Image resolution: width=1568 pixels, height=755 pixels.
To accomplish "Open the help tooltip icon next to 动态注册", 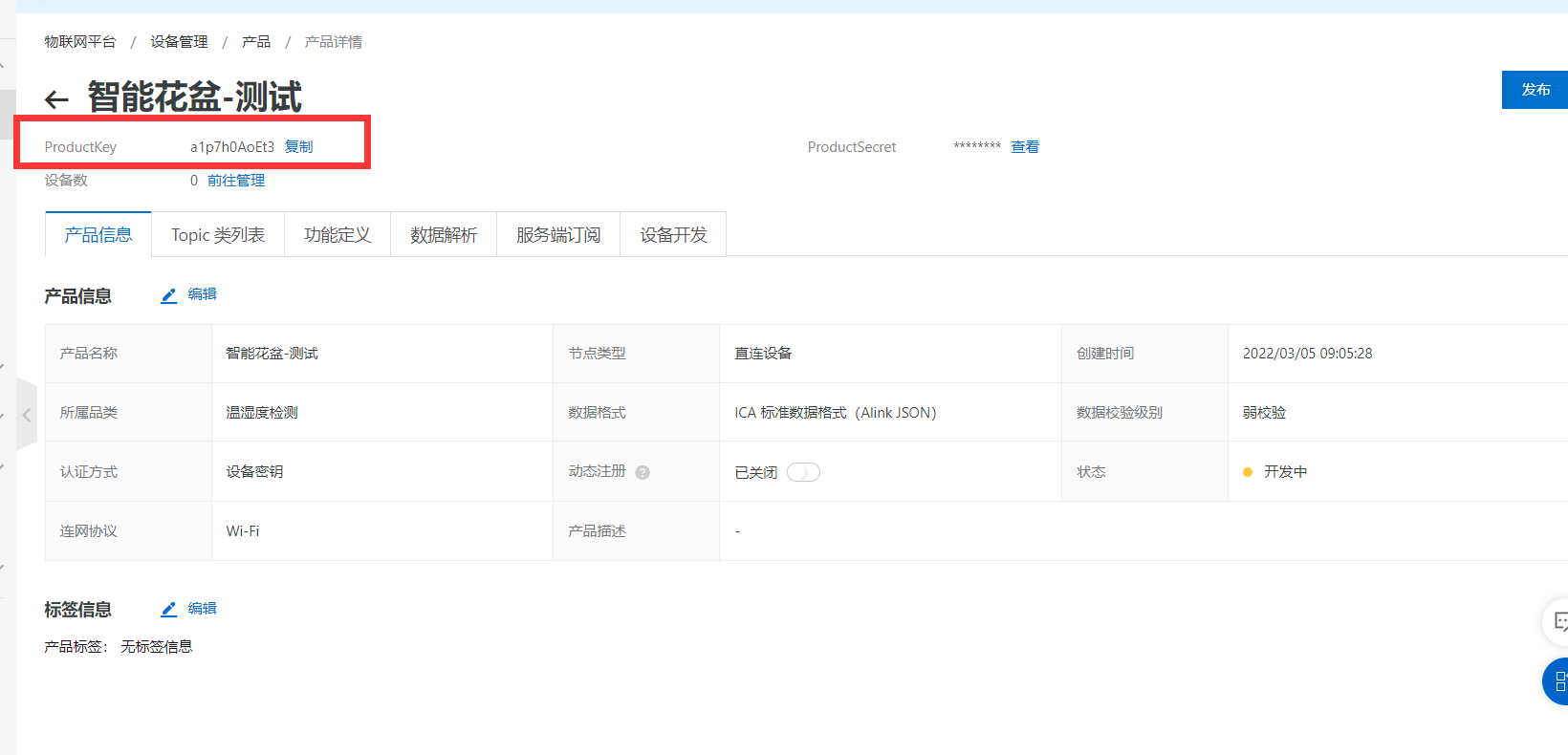I will pyautogui.click(x=642, y=472).
